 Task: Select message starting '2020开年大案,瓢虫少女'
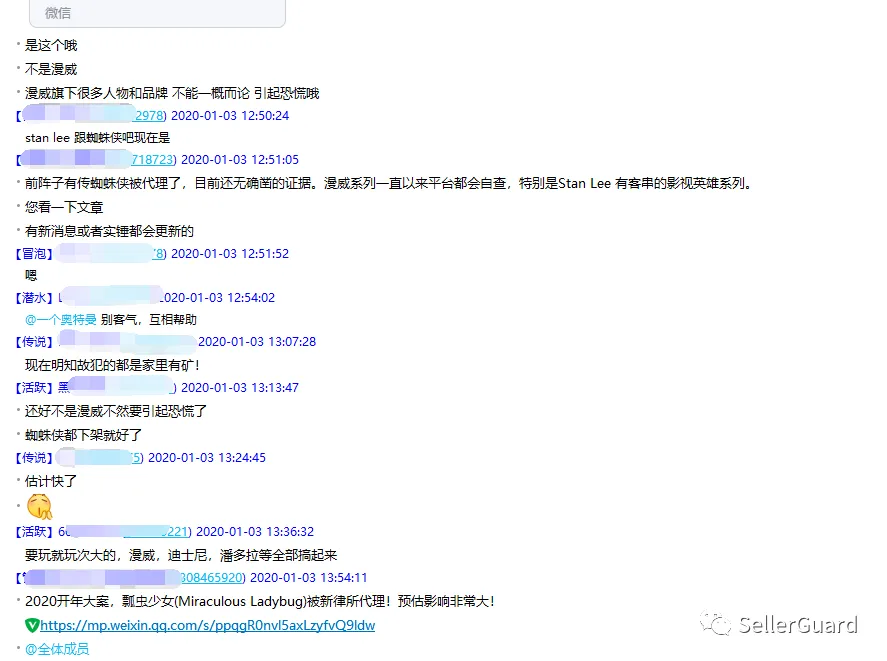pyautogui.click(x=260, y=601)
